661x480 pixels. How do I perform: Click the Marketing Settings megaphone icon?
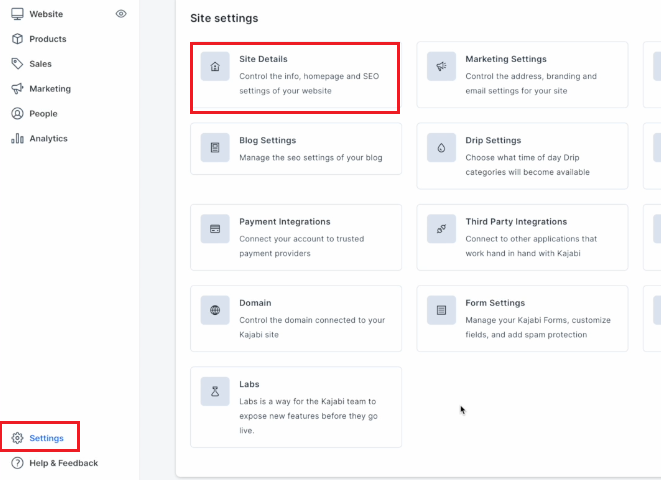pos(441,67)
